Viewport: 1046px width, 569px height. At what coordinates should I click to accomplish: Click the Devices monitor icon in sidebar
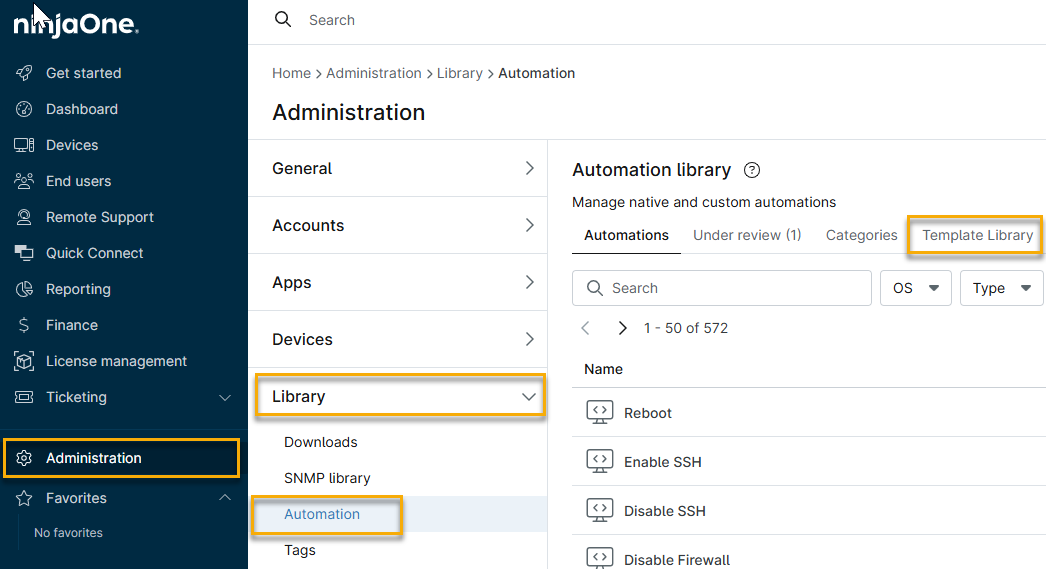point(25,145)
